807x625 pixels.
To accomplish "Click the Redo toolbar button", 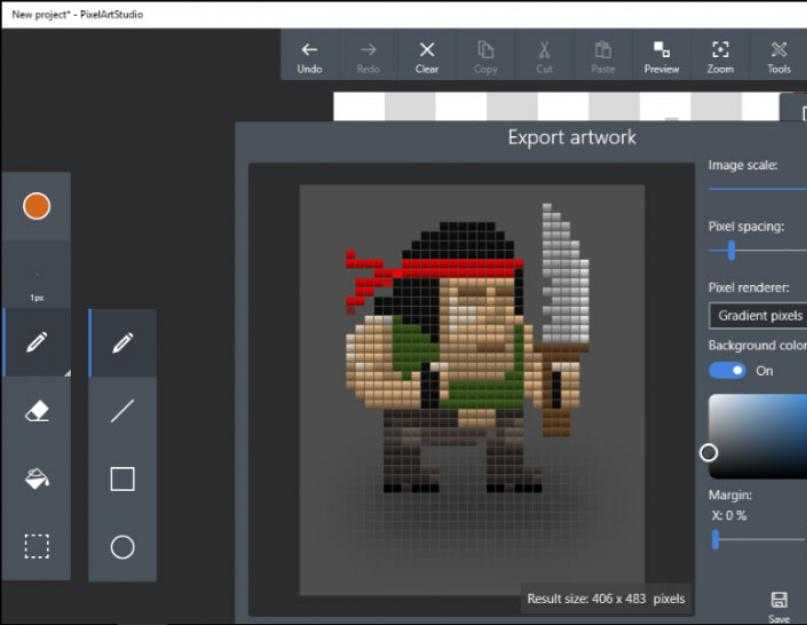I will [x=368, y=57].
